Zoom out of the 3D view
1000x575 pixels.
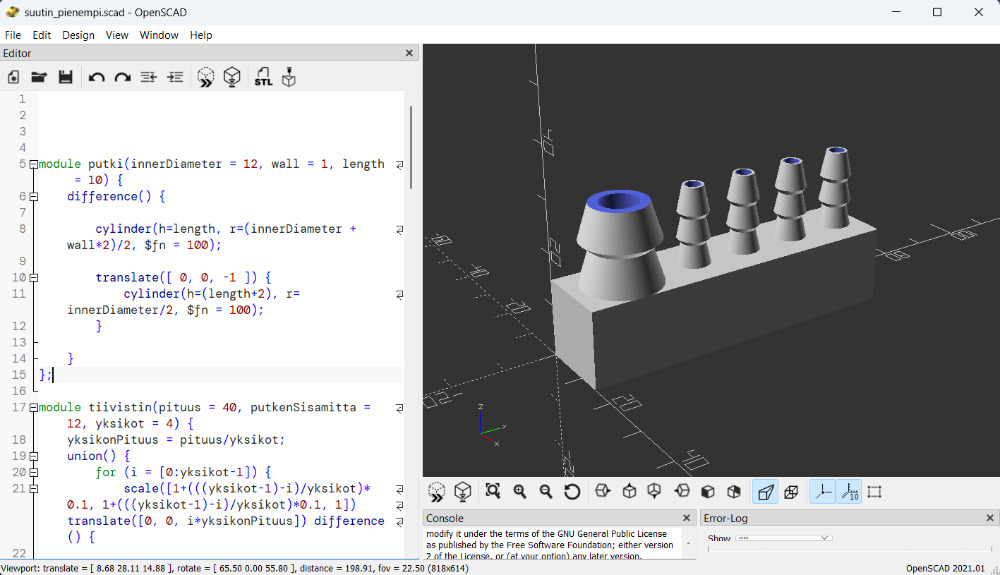click(x=546, y=491)
